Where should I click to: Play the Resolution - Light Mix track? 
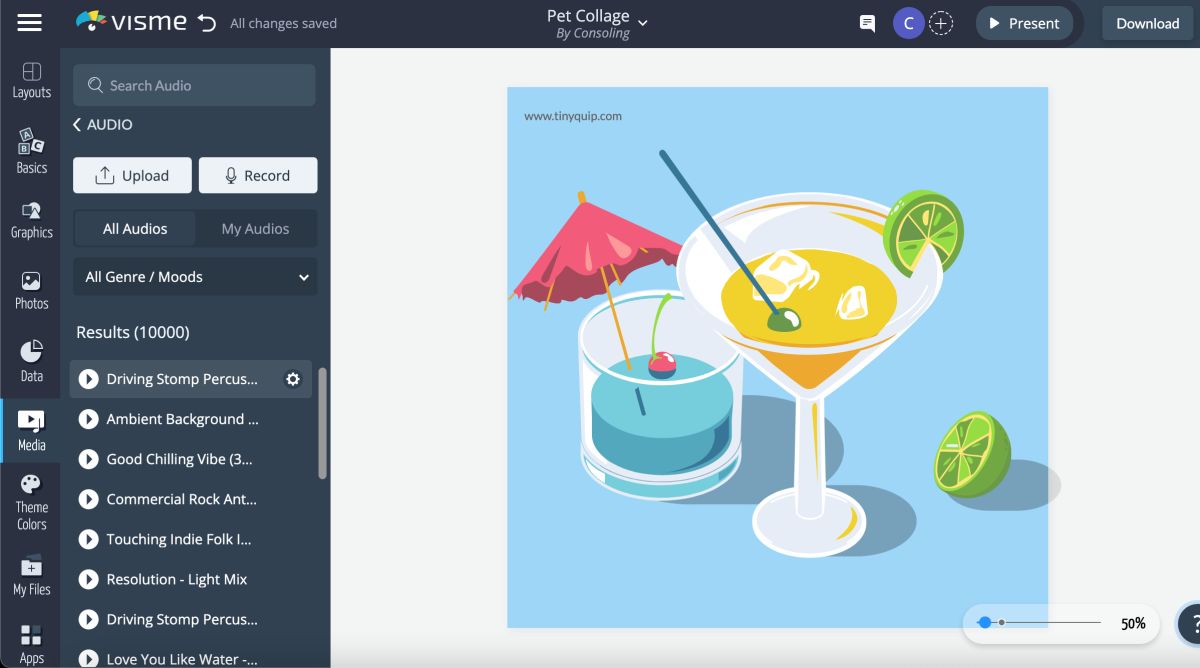tap(88, 579)
